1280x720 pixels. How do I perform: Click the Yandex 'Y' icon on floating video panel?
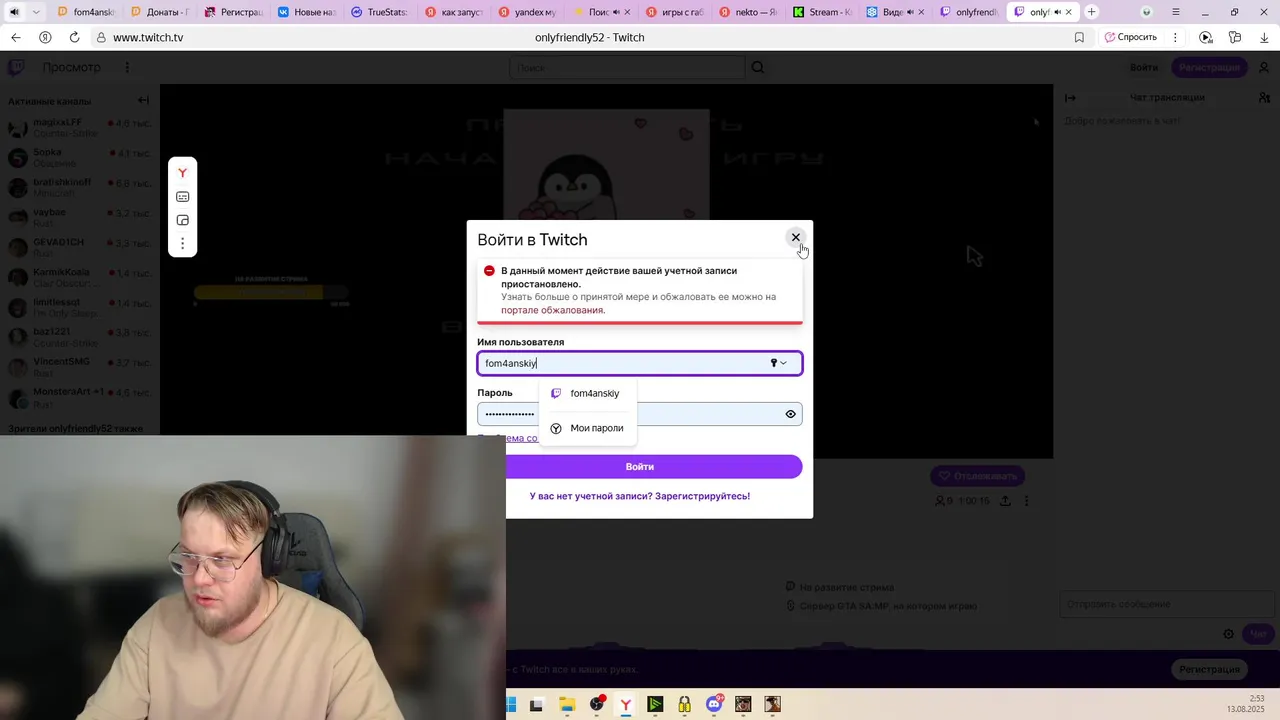pos(182,173)
